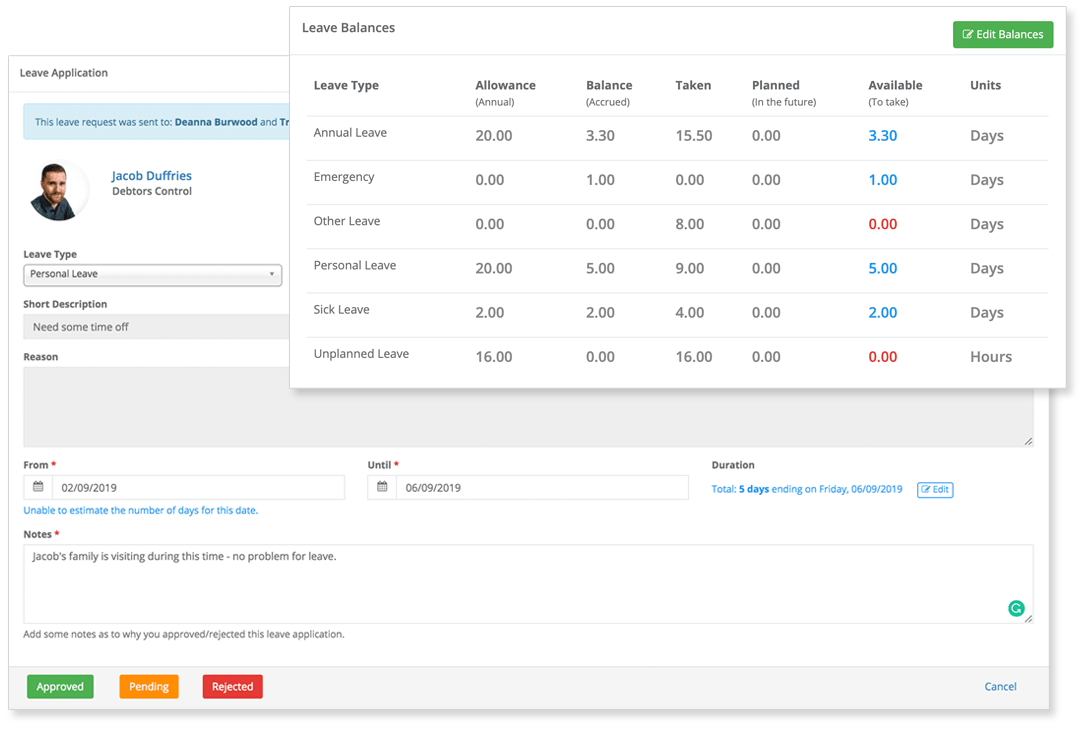Screen dimensions: 1080x729
Task: Focus the Short Description field
Action: pyautogui.click(x=155, y=327)
